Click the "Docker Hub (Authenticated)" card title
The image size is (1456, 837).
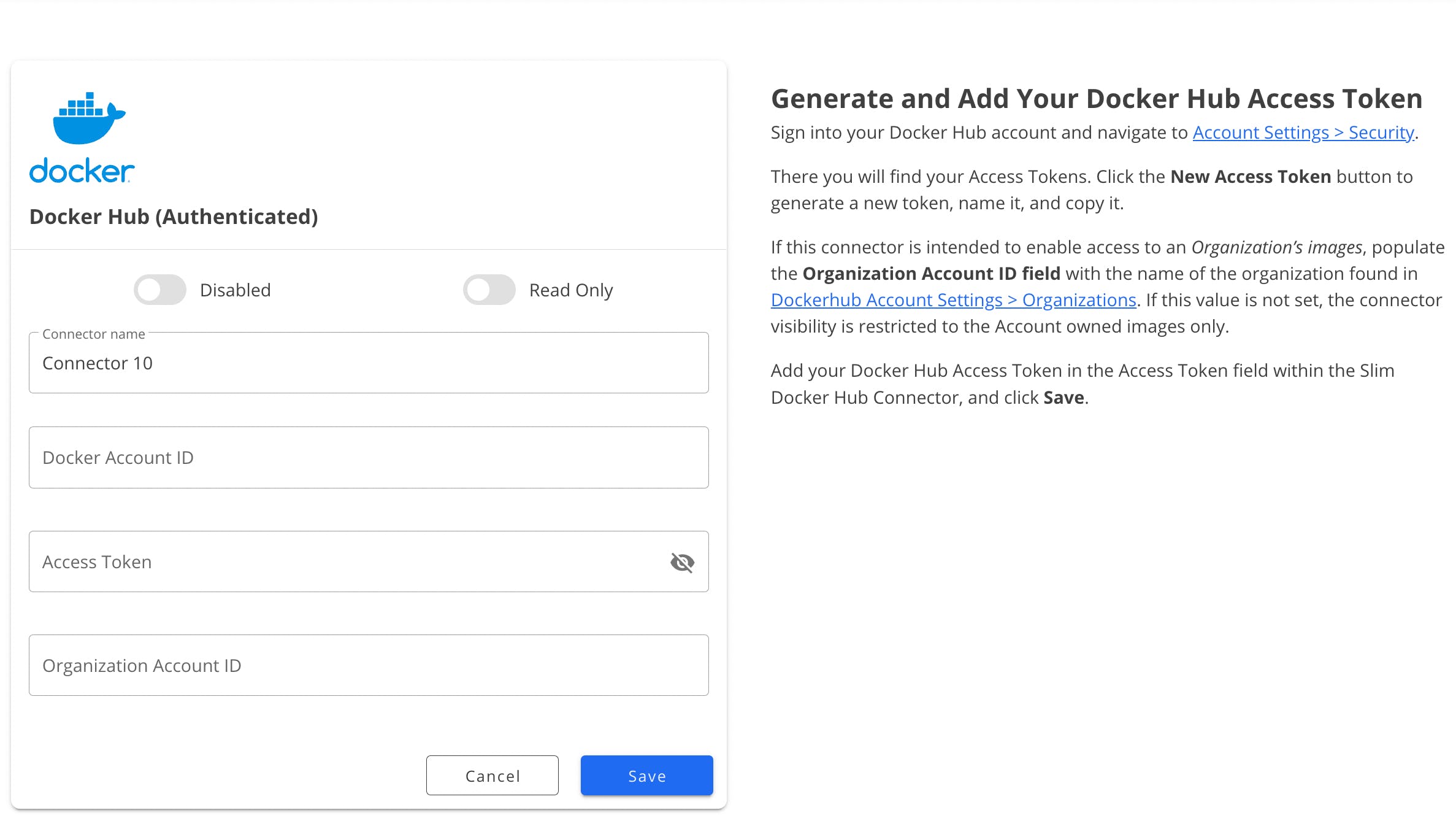pos(174,217)
